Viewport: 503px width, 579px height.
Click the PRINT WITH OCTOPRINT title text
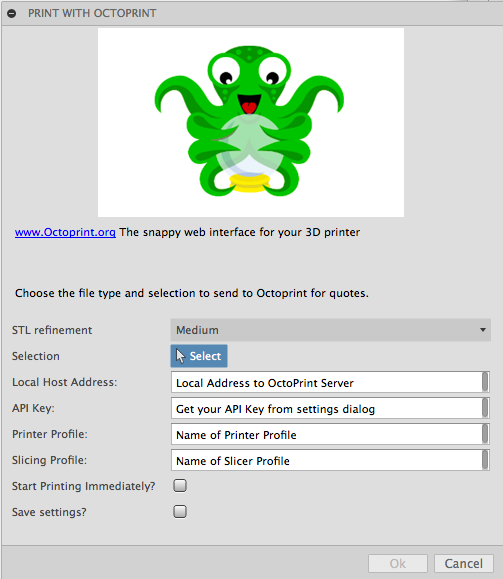tap(92, 13)
